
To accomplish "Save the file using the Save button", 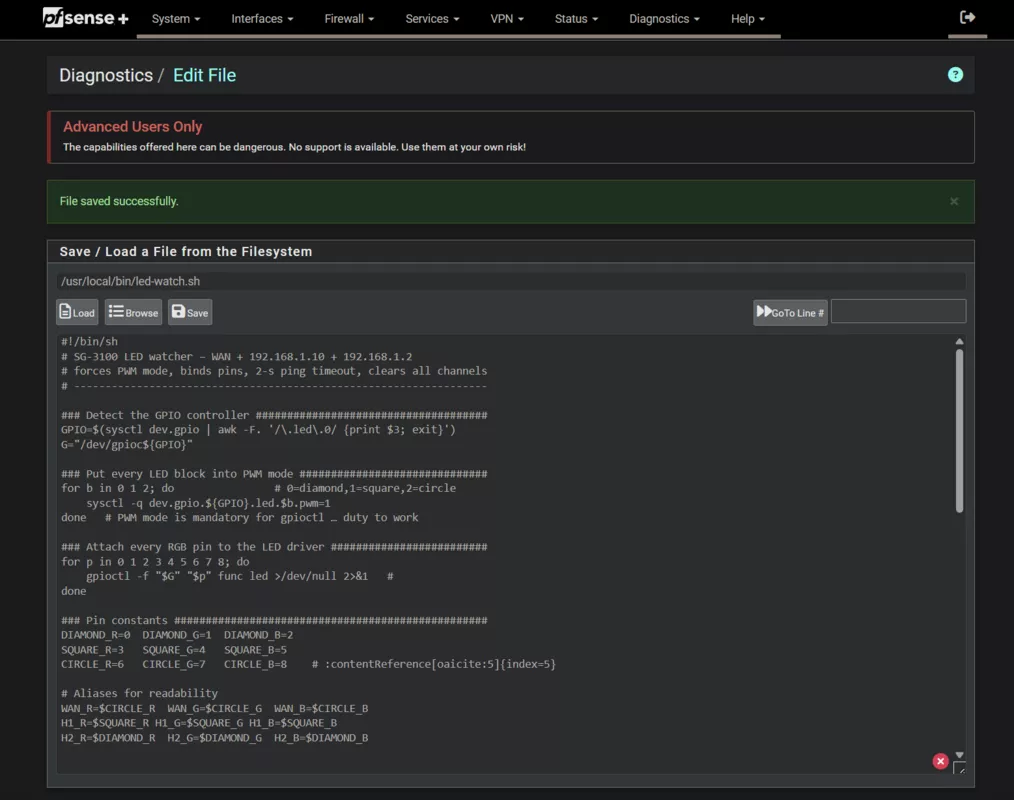I will 190,312.
